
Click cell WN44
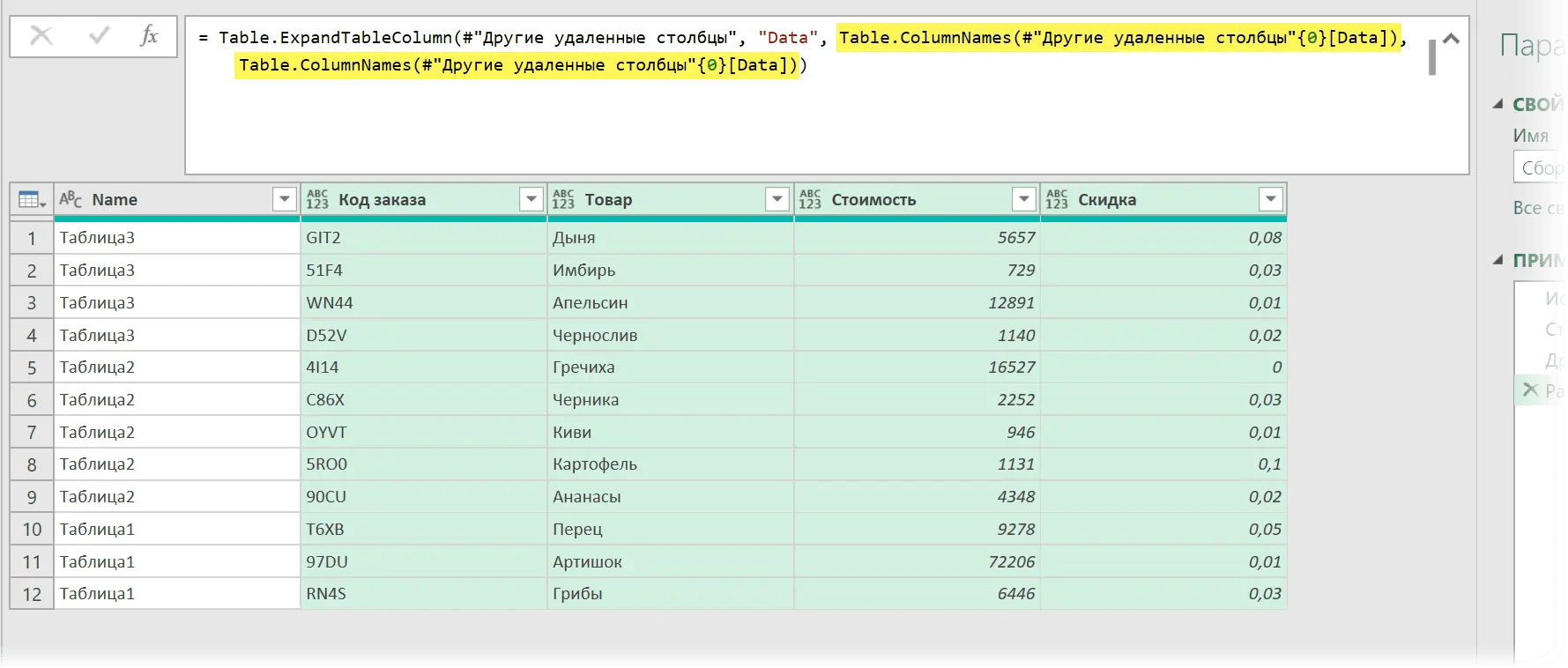[424, 303]
